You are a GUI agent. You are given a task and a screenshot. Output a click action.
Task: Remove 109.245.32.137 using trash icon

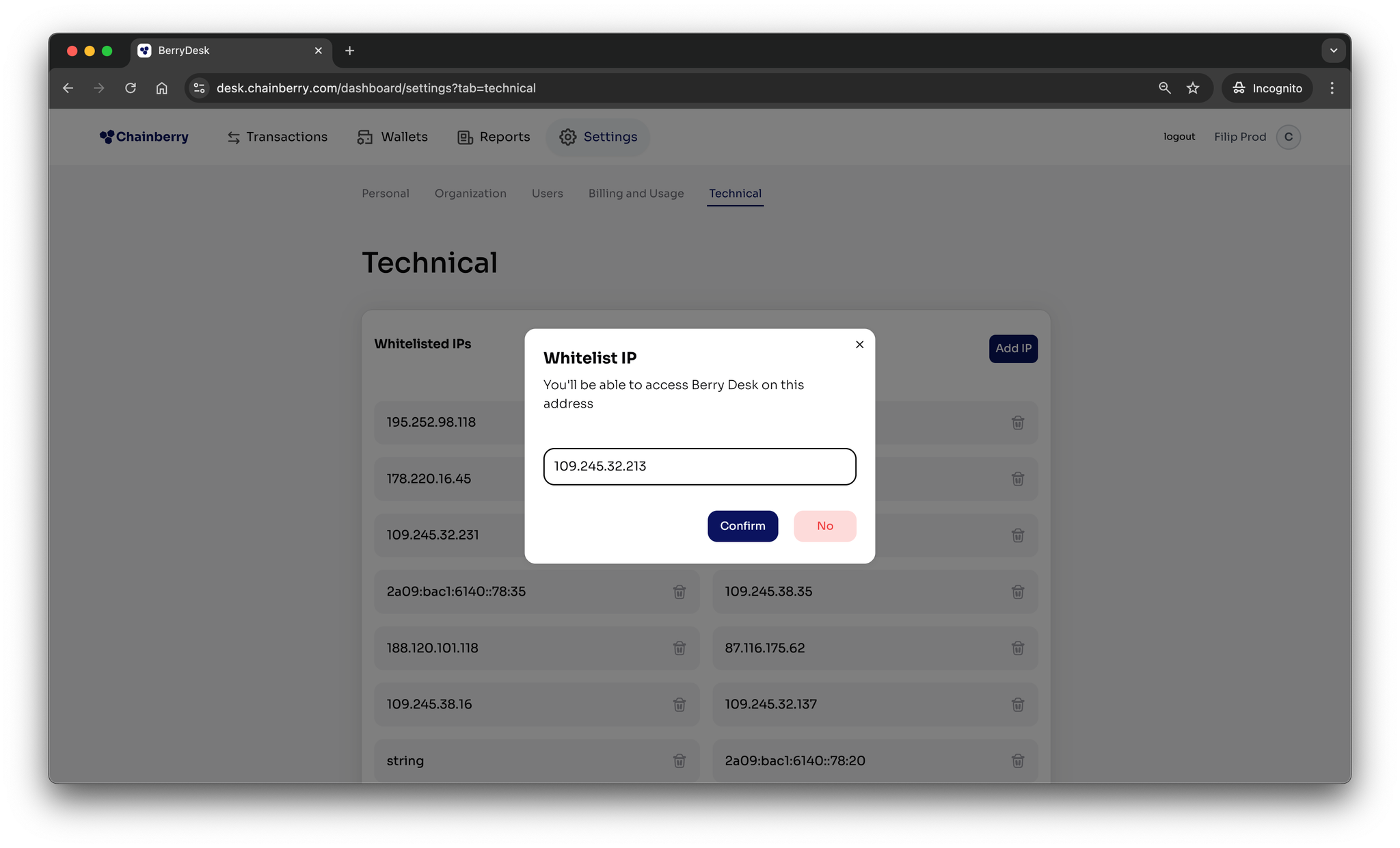tap(1017, 704)
